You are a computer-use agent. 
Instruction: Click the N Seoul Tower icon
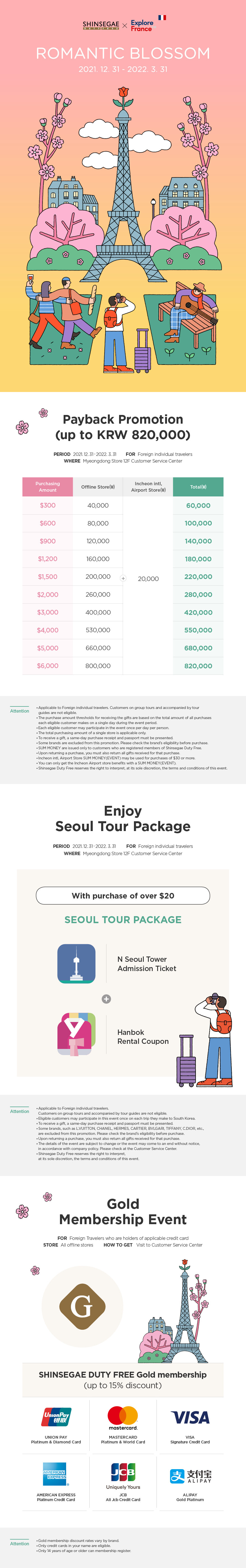[76, 963]
